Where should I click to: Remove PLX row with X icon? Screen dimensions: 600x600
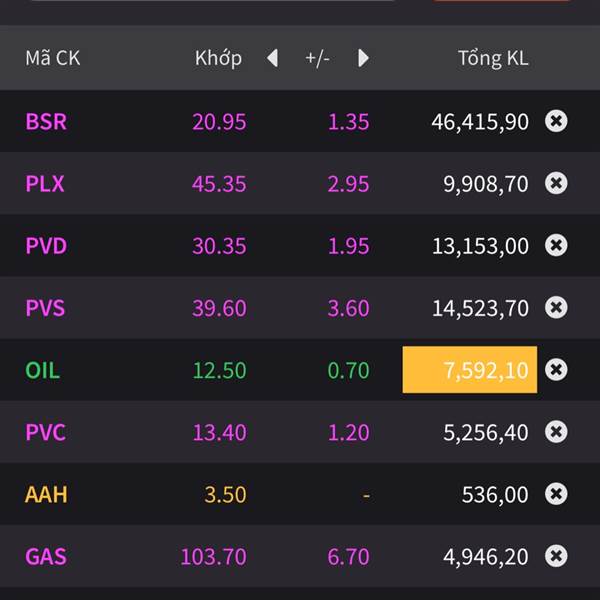pos(556,183)
